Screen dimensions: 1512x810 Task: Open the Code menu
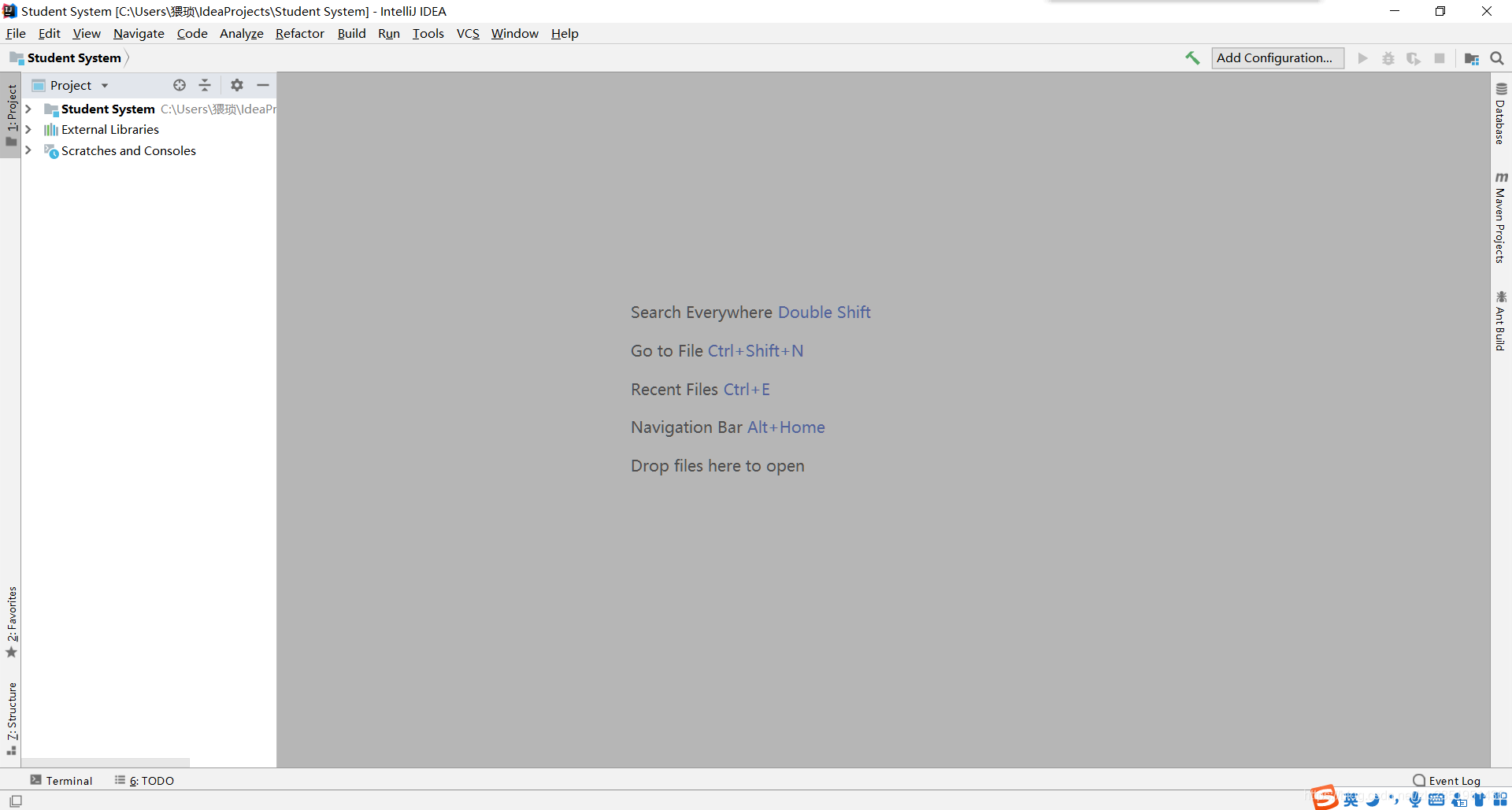coord(192,33)
